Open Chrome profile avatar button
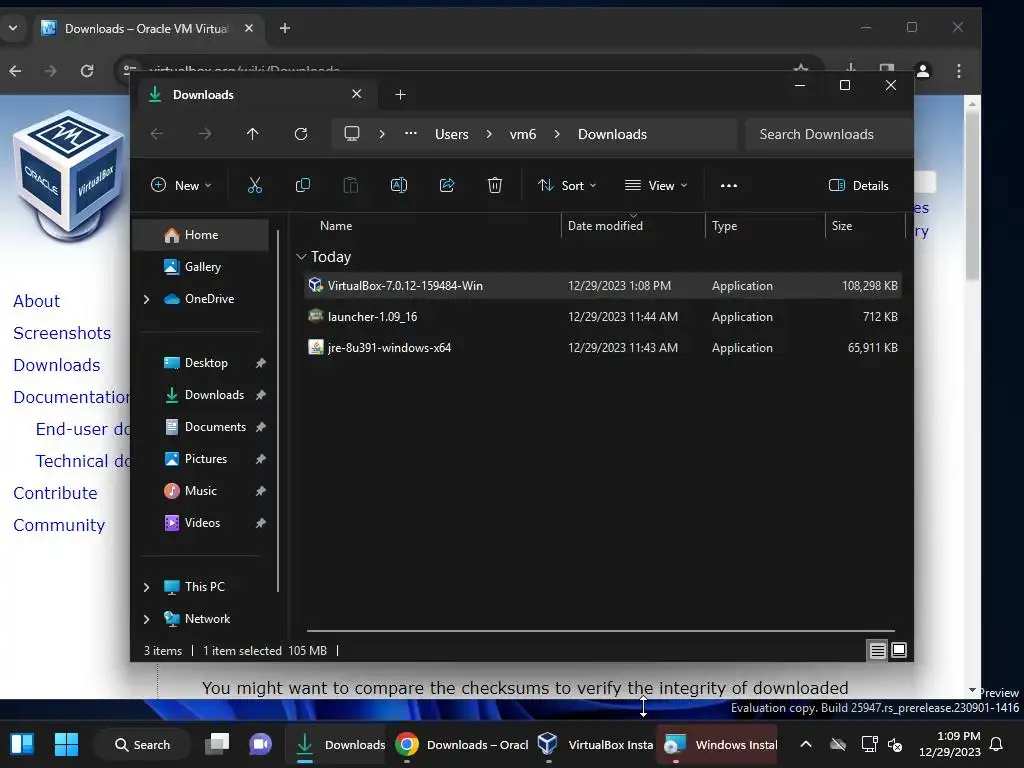 tap(923, 71)
